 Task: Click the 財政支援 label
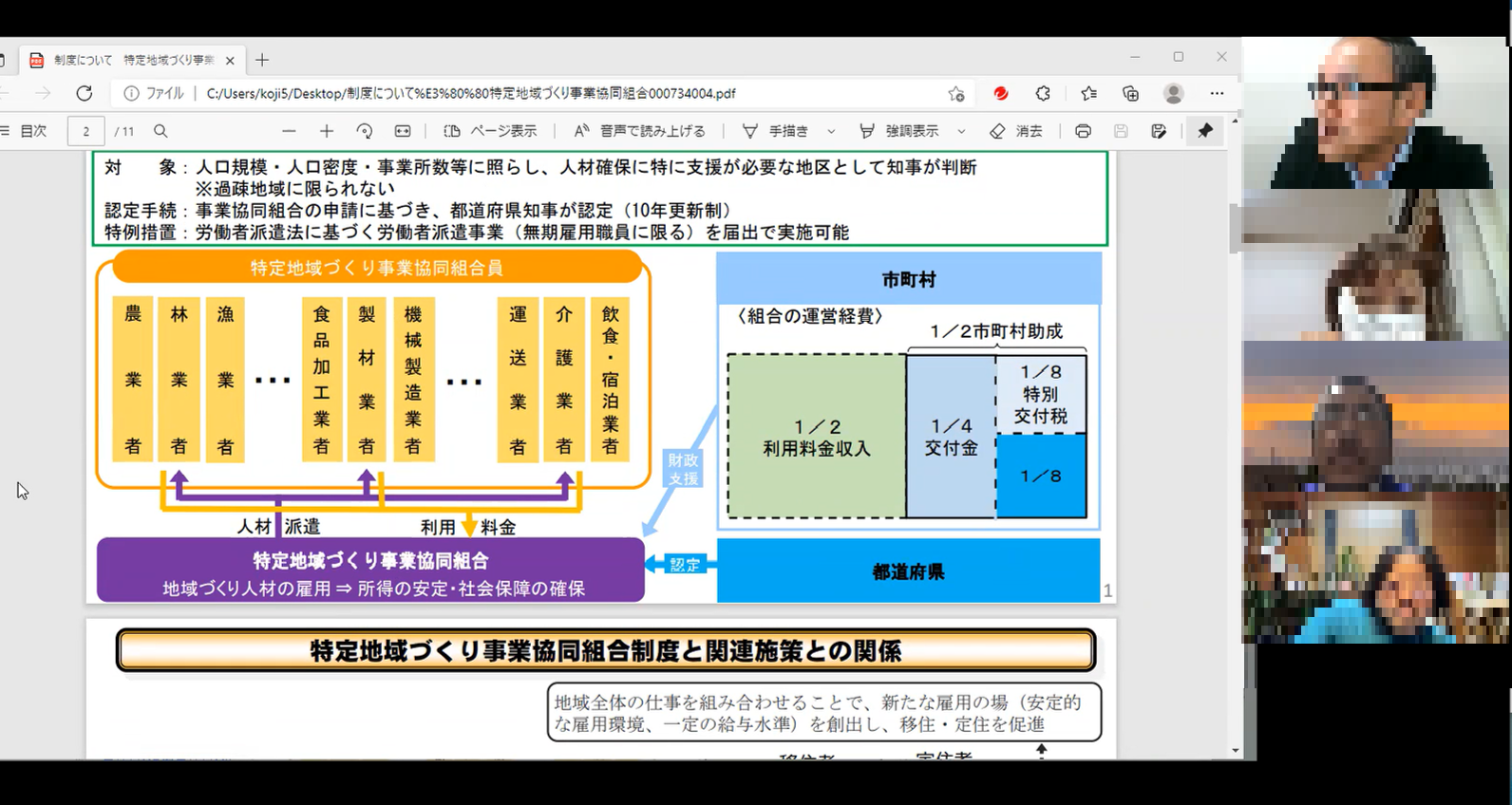683,469
